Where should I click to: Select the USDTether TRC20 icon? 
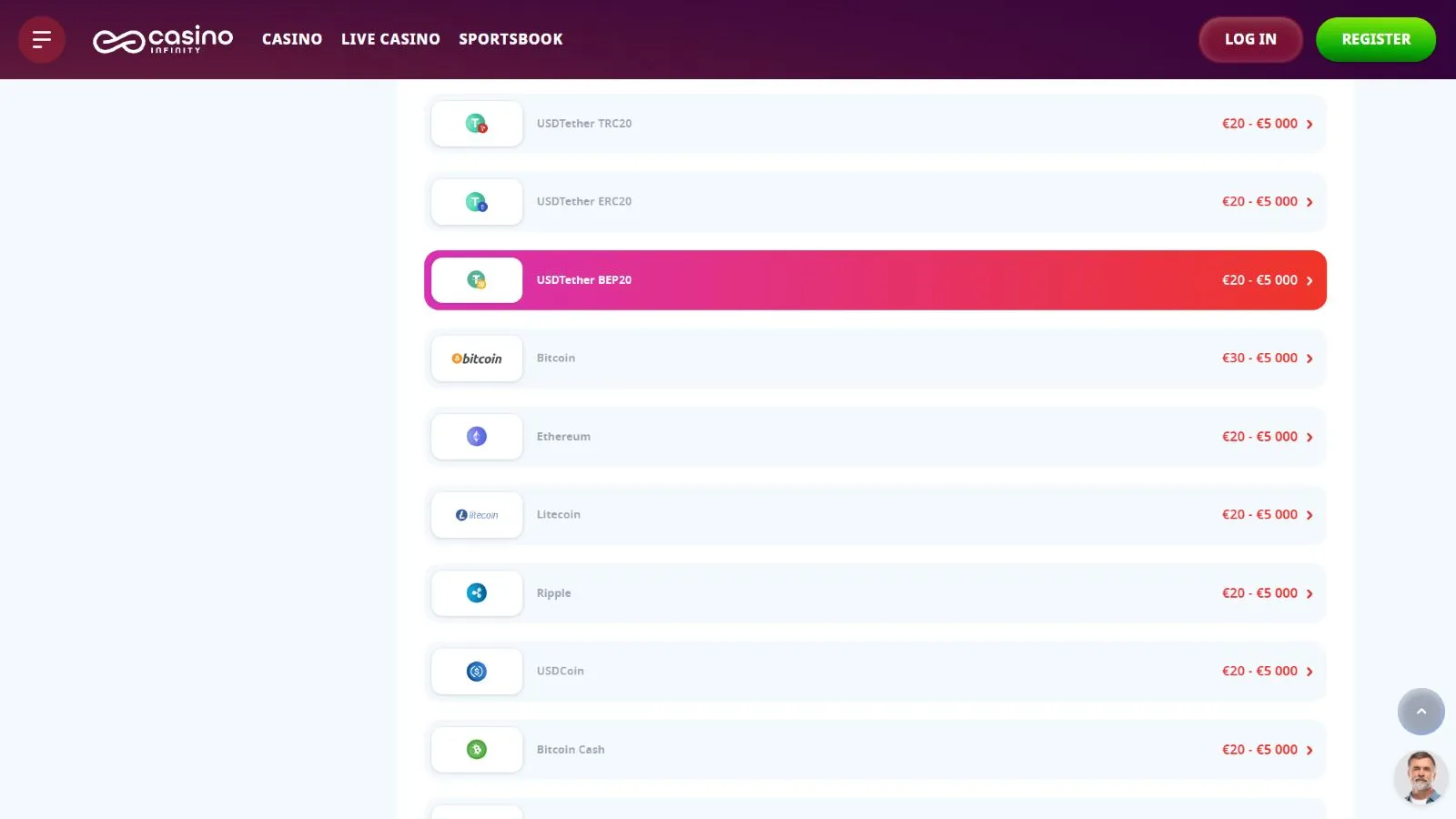pos(477,124)
